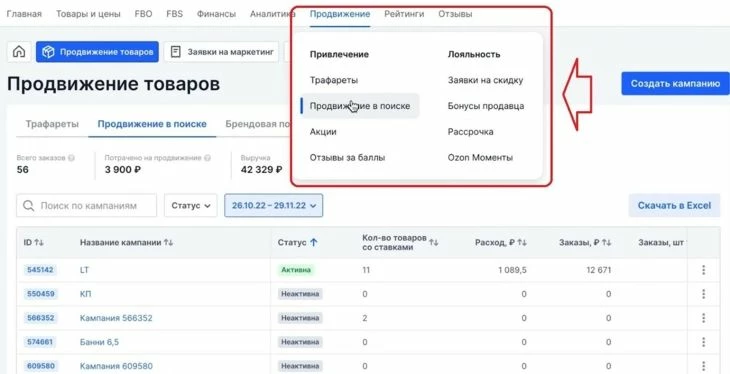Sort by Кол-во товаров со ставками arrows

click(x=433, y=242)
